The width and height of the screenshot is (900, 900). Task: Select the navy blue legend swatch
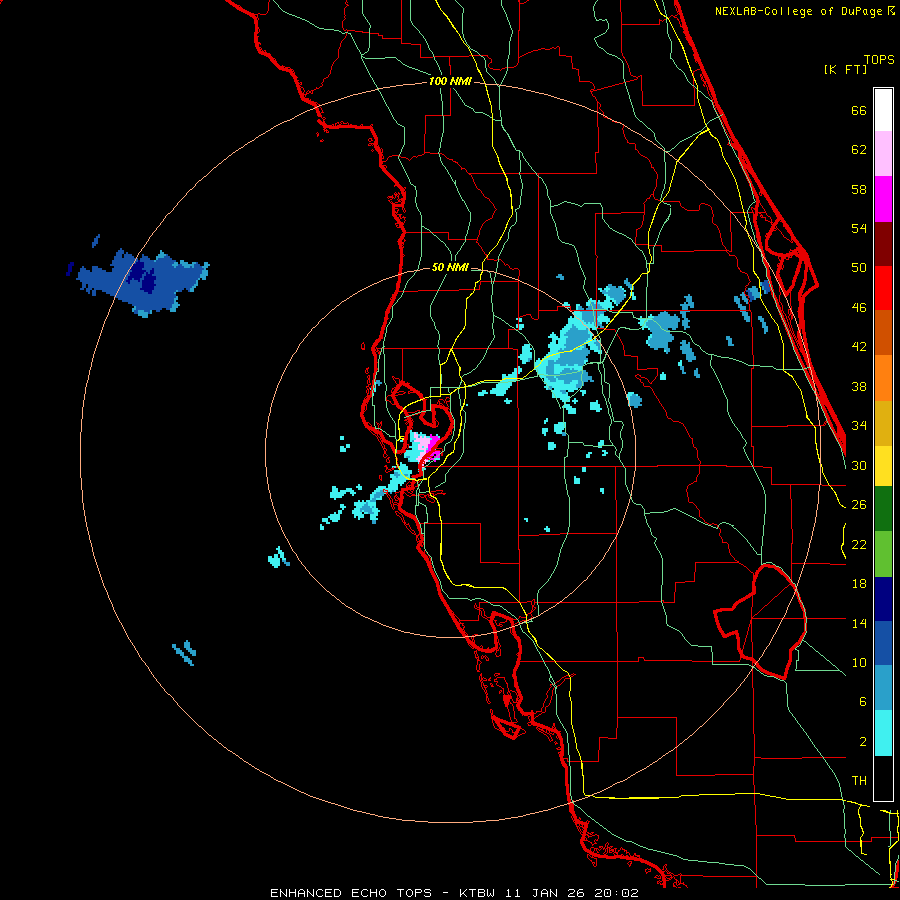pyautogui.click(x=883, y=599)
